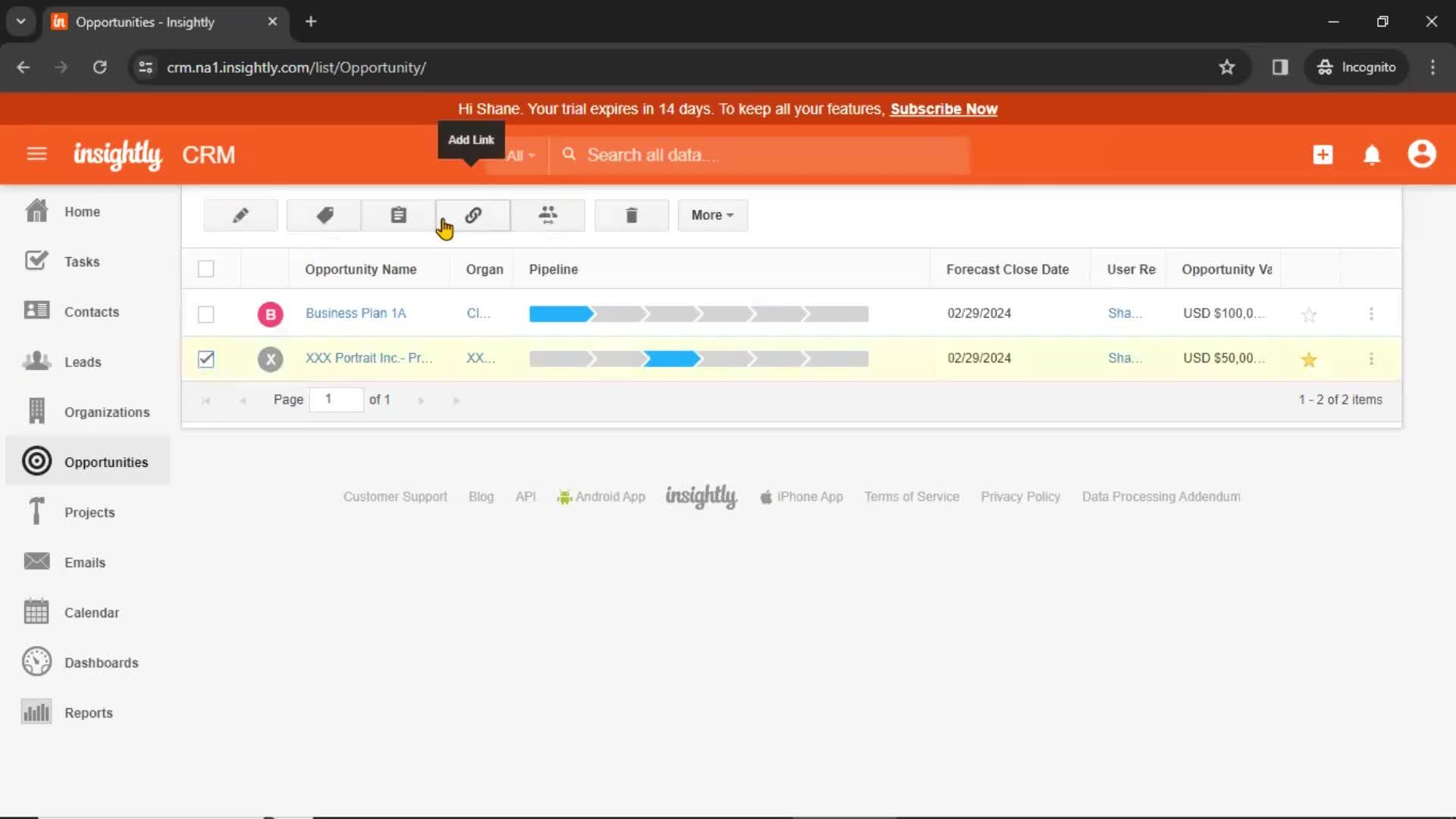Viewport: 1456px width, 819px height.
Task: Reload the page
Action: (99, 67)
